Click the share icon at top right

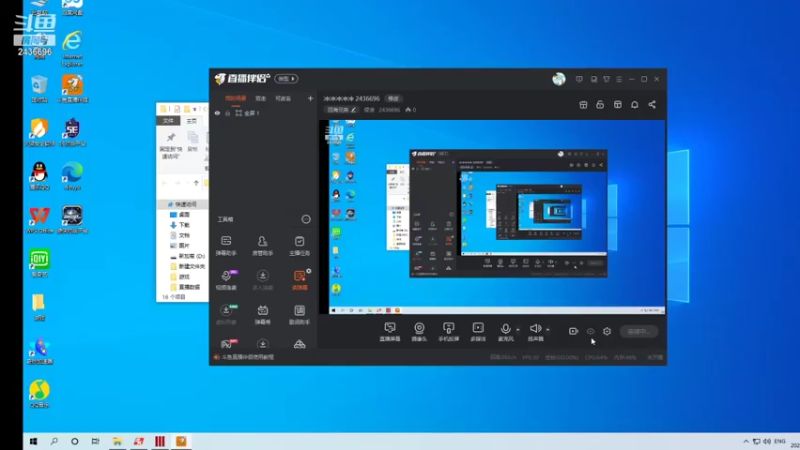[x=652, y=105]
